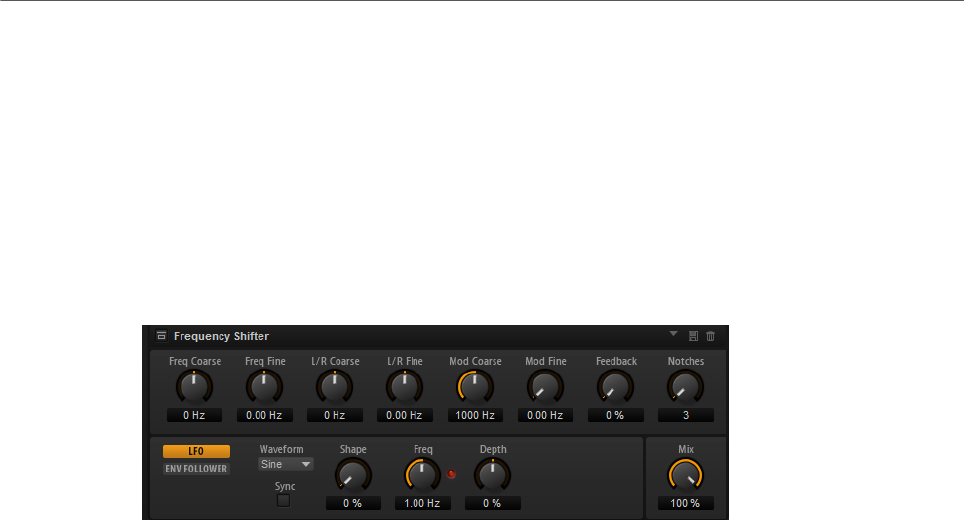964x520 pixels.
Task: Adjust the Mod Fine knob
Action: click(x=545, y=387)
